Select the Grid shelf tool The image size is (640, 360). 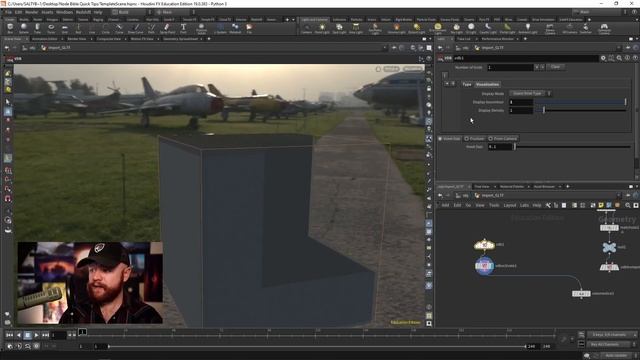tap(64, 28)
